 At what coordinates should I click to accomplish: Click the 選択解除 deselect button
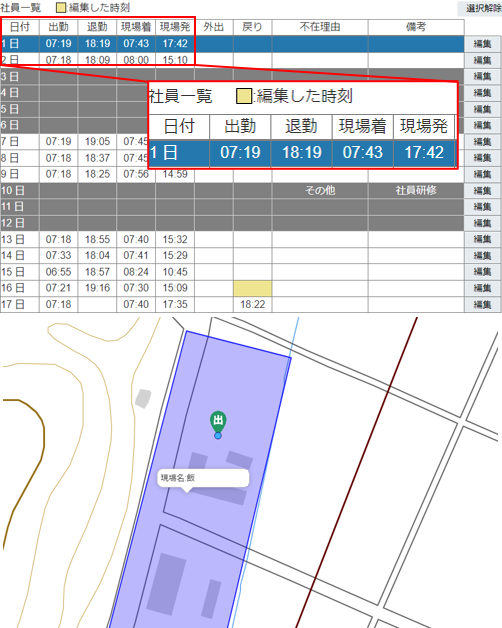coord(481,8)
